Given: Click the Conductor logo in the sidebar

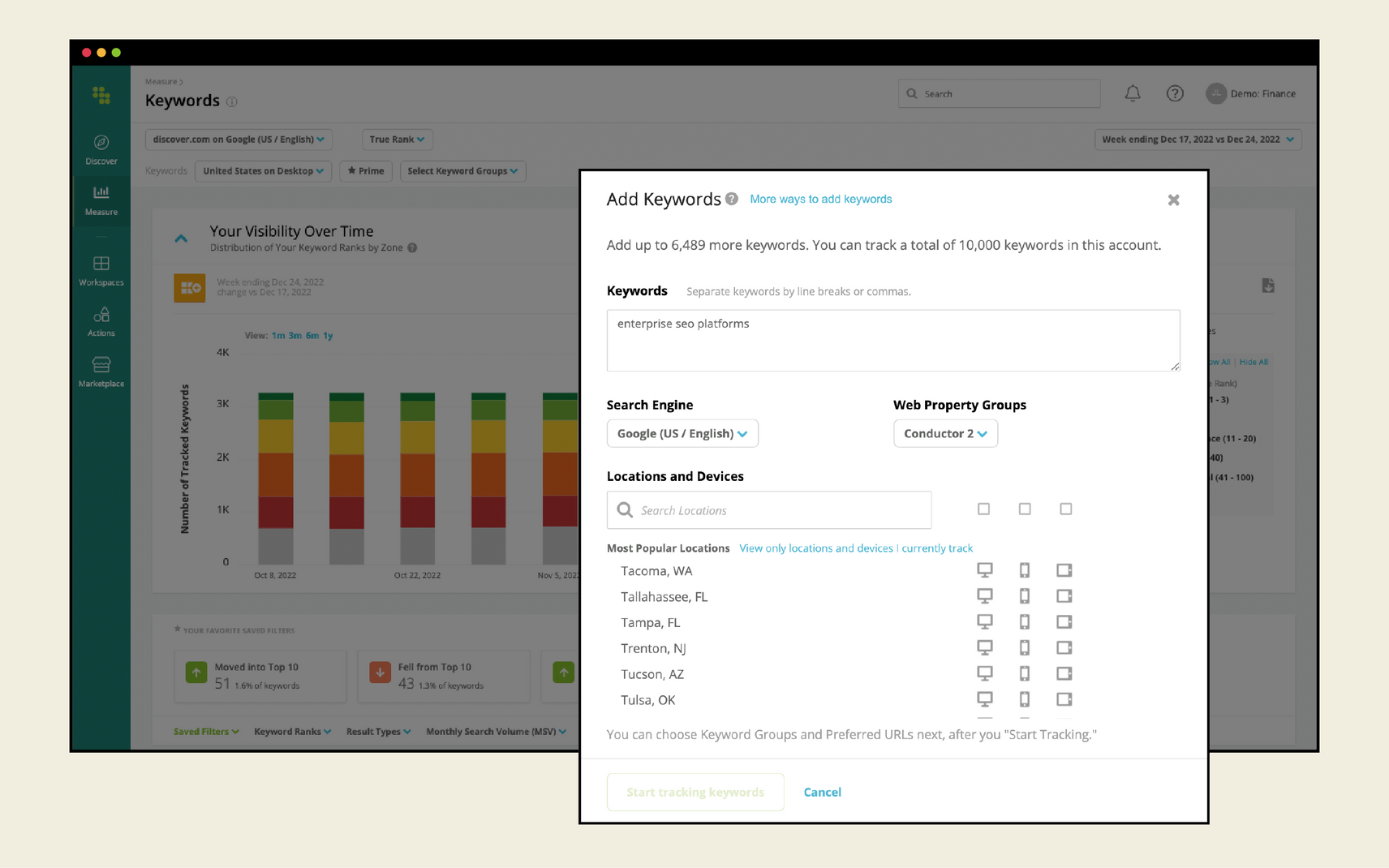Looking at the screenshot, I should pyautogui.click(x=101, y=95).
